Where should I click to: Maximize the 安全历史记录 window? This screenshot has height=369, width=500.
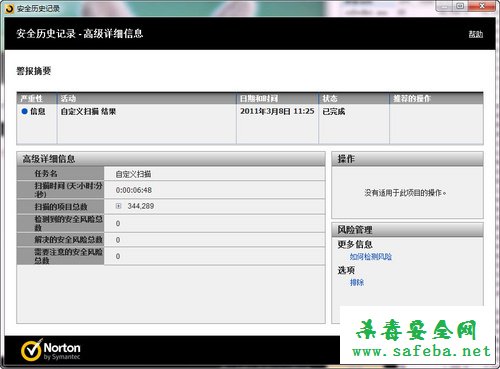pos(460,6)
